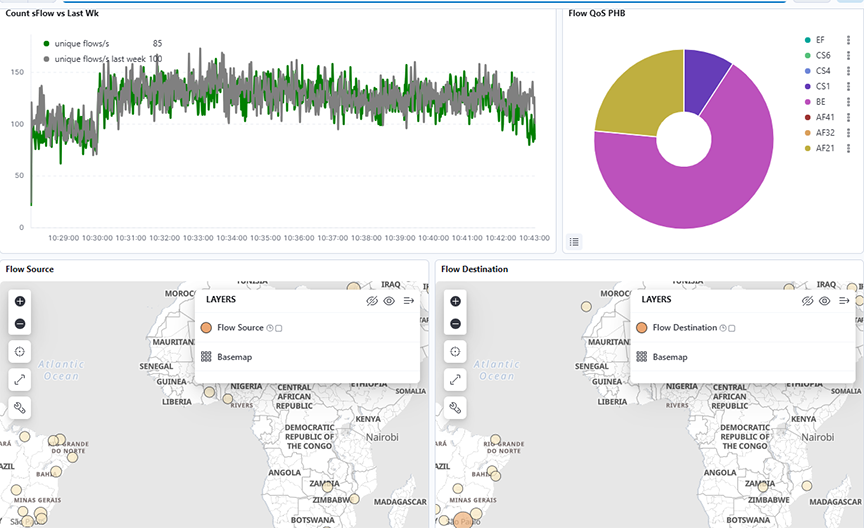This screenshot has height=528, width=864.
Task: Zoom in on the Flow Source map
Action: pyautogui.click(x=20, y=301)
